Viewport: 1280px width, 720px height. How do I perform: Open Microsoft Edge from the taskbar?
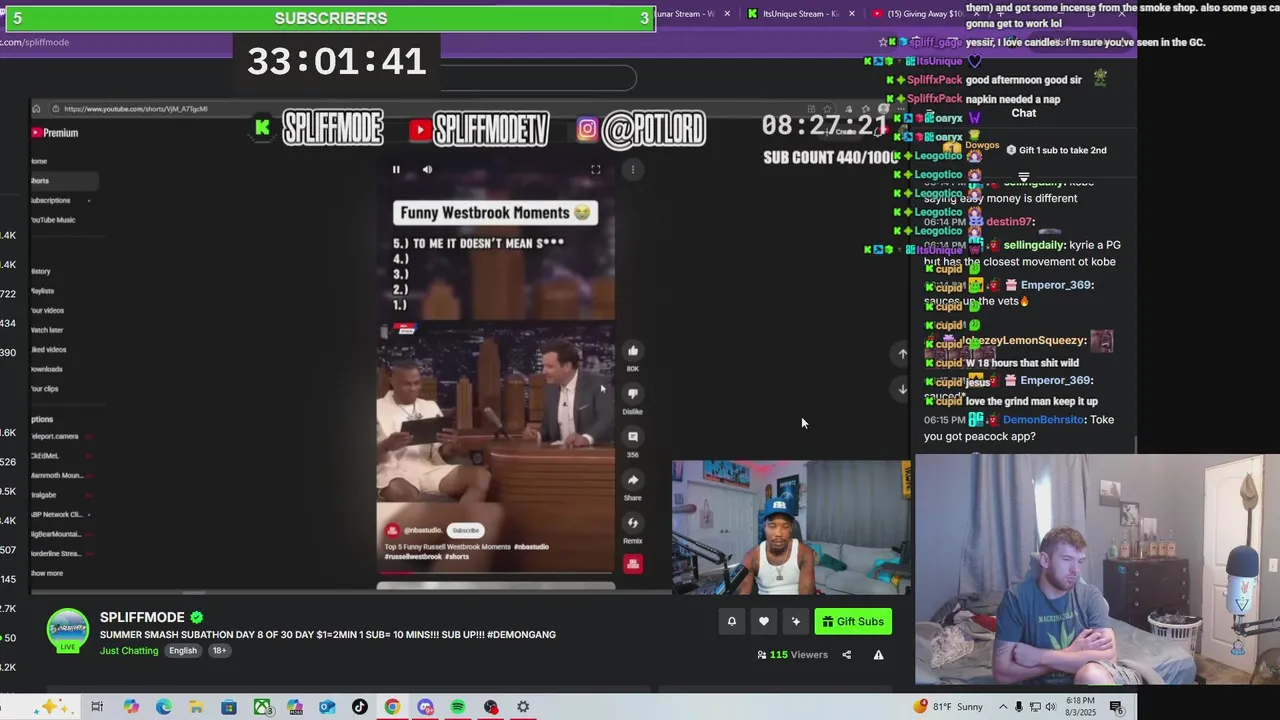point(163,707)
